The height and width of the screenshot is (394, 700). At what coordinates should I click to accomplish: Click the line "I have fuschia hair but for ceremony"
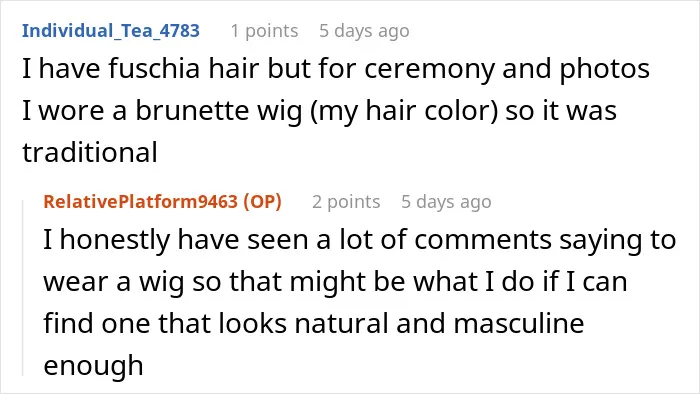tap(336, 69)
